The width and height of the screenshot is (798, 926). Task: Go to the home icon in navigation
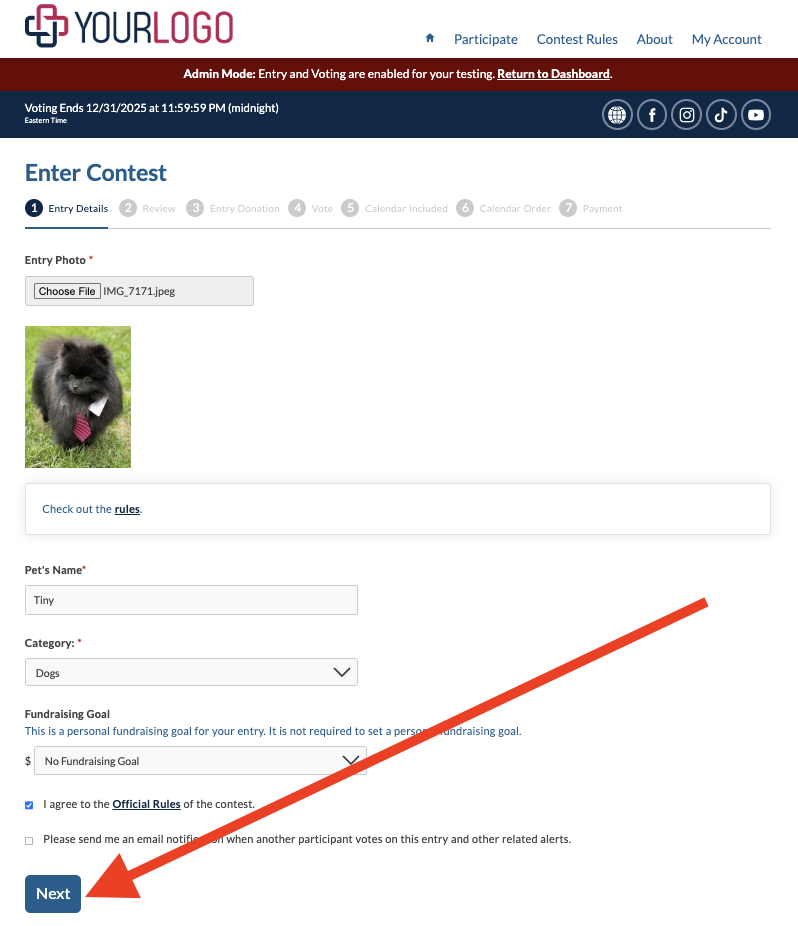[430, 38]
